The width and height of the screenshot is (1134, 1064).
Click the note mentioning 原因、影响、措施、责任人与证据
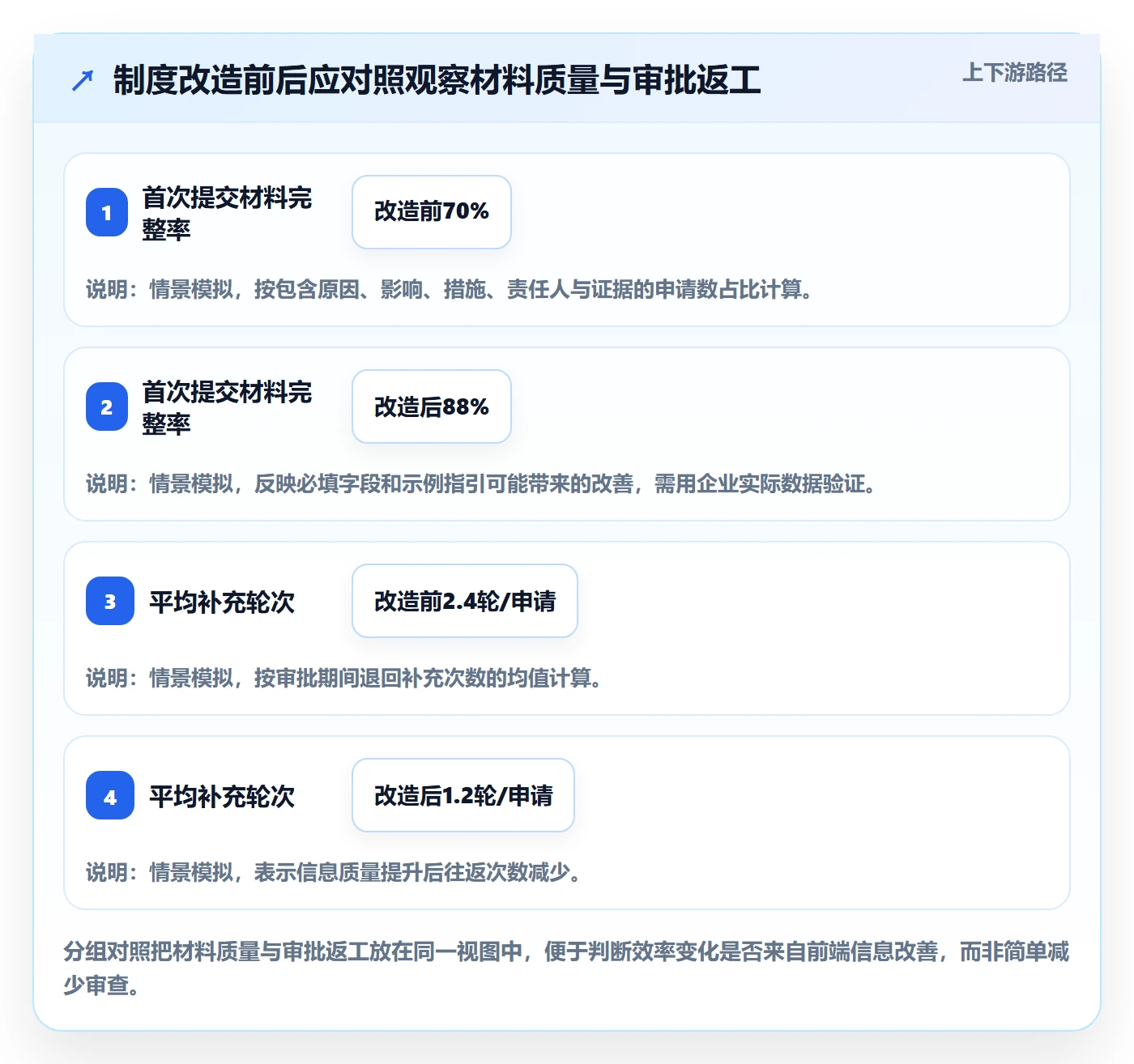(x=450, y=289)
